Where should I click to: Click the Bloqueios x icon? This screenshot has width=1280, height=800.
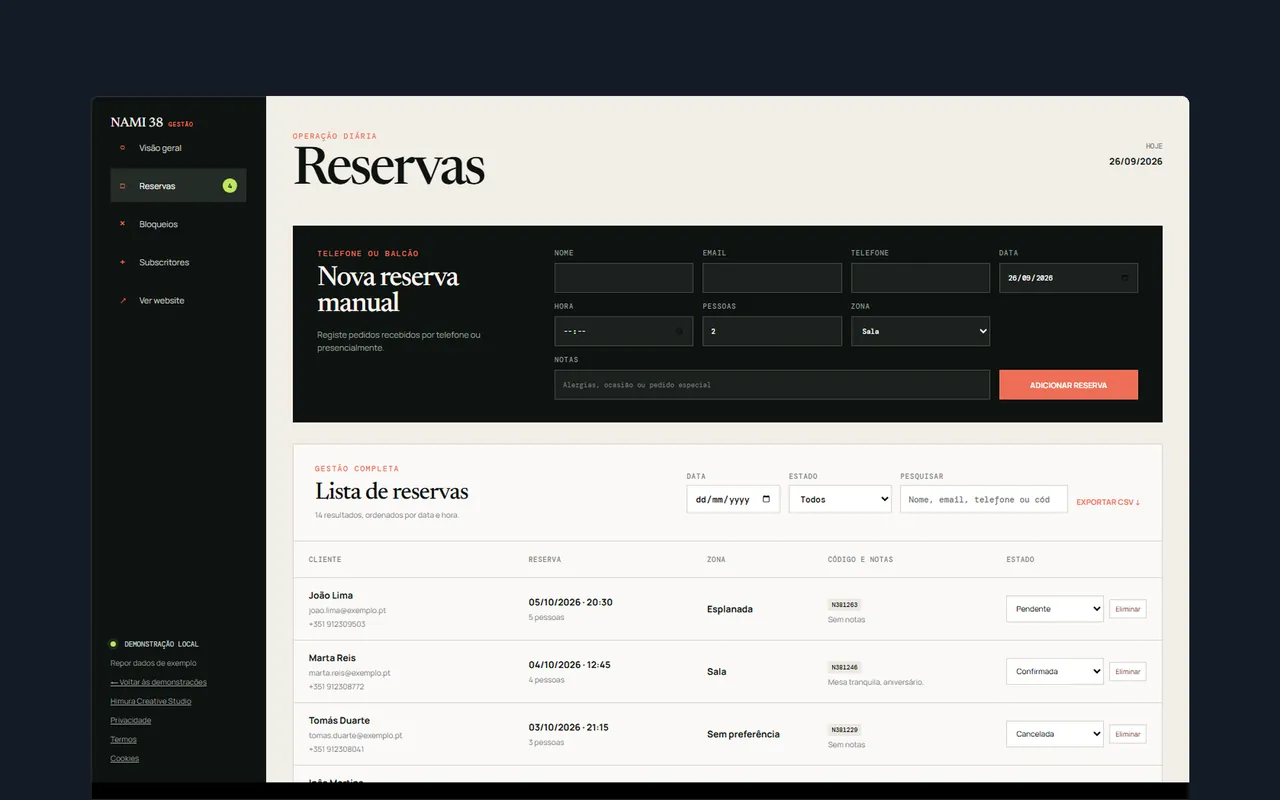(122, 224)
